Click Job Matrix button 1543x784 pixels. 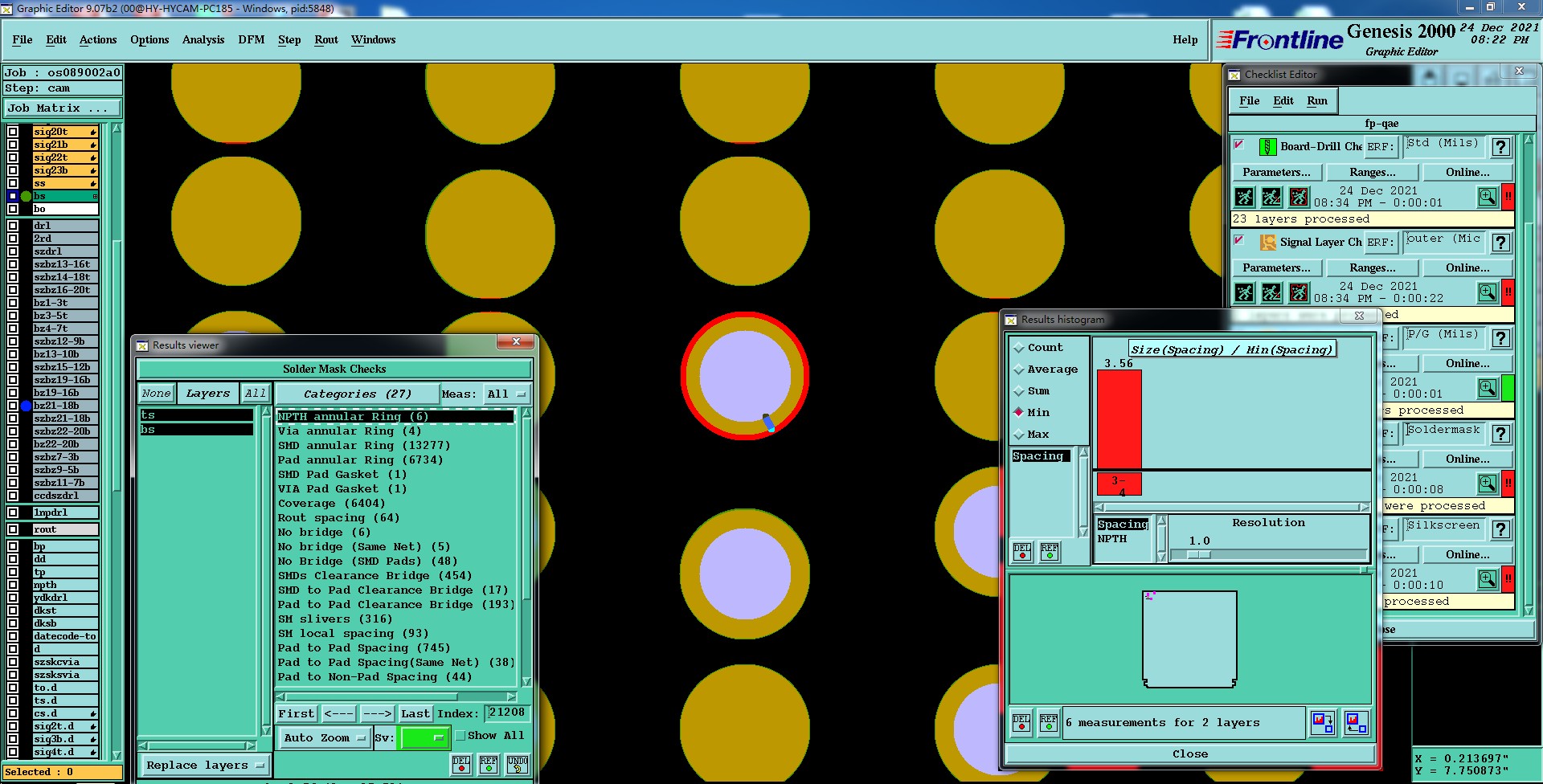(63, 108)
